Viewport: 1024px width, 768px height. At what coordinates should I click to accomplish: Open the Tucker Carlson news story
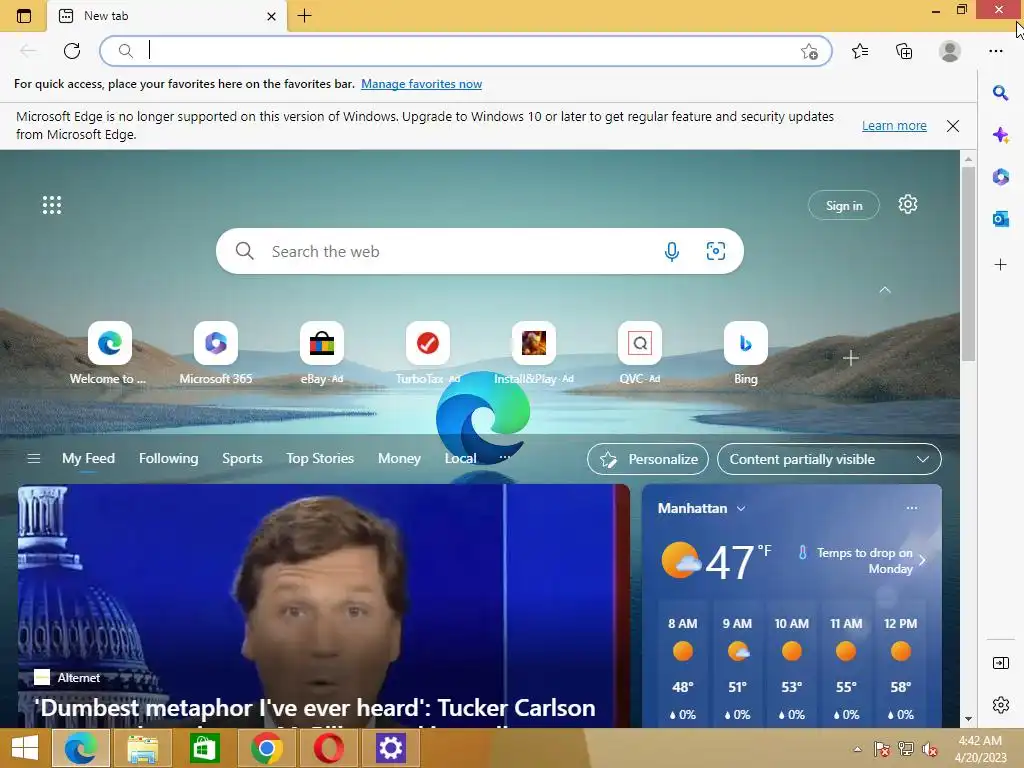[323, 606]
